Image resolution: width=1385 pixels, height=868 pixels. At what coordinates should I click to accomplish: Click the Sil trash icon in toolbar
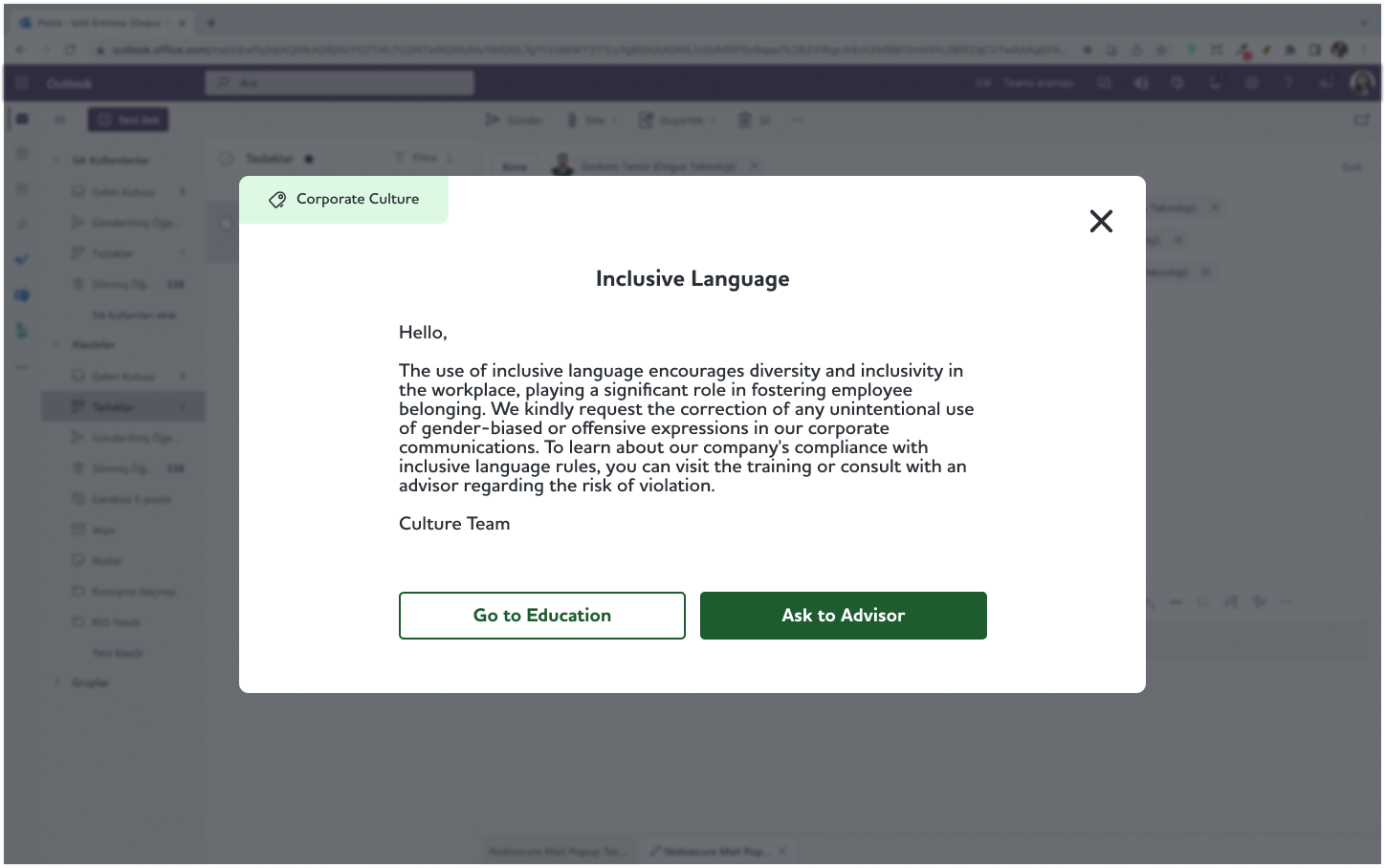pyautogui.click(x=745, y=119)
